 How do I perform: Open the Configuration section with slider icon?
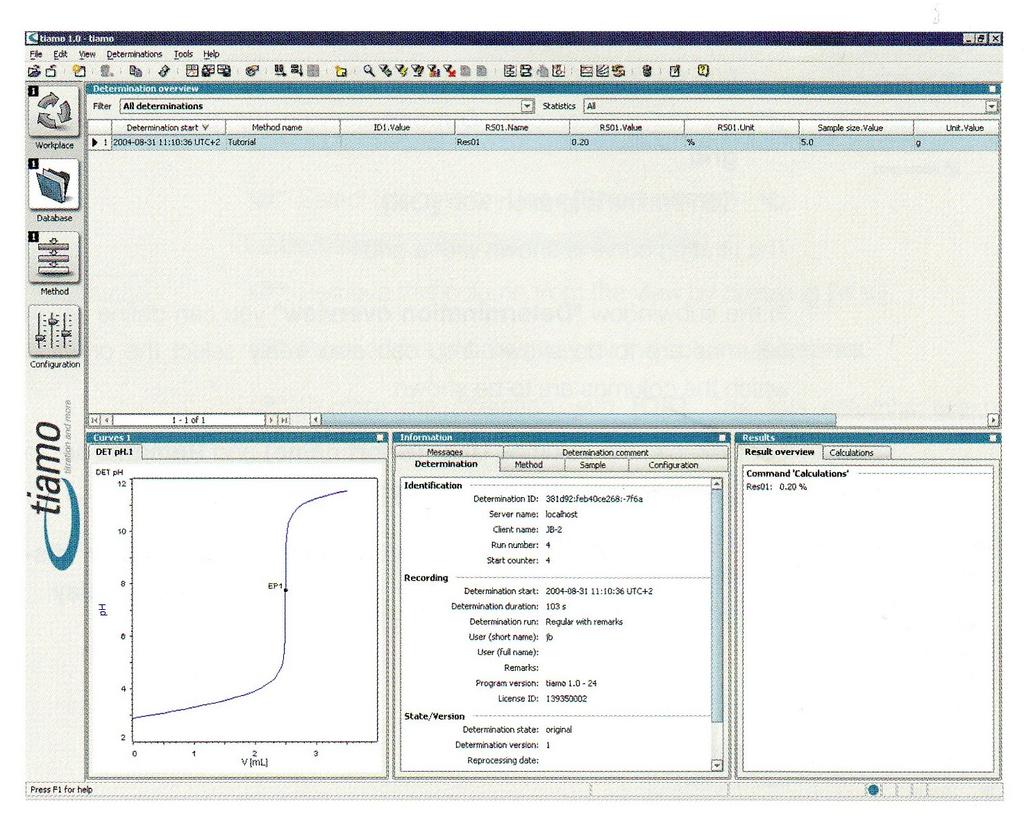(54, 330)
